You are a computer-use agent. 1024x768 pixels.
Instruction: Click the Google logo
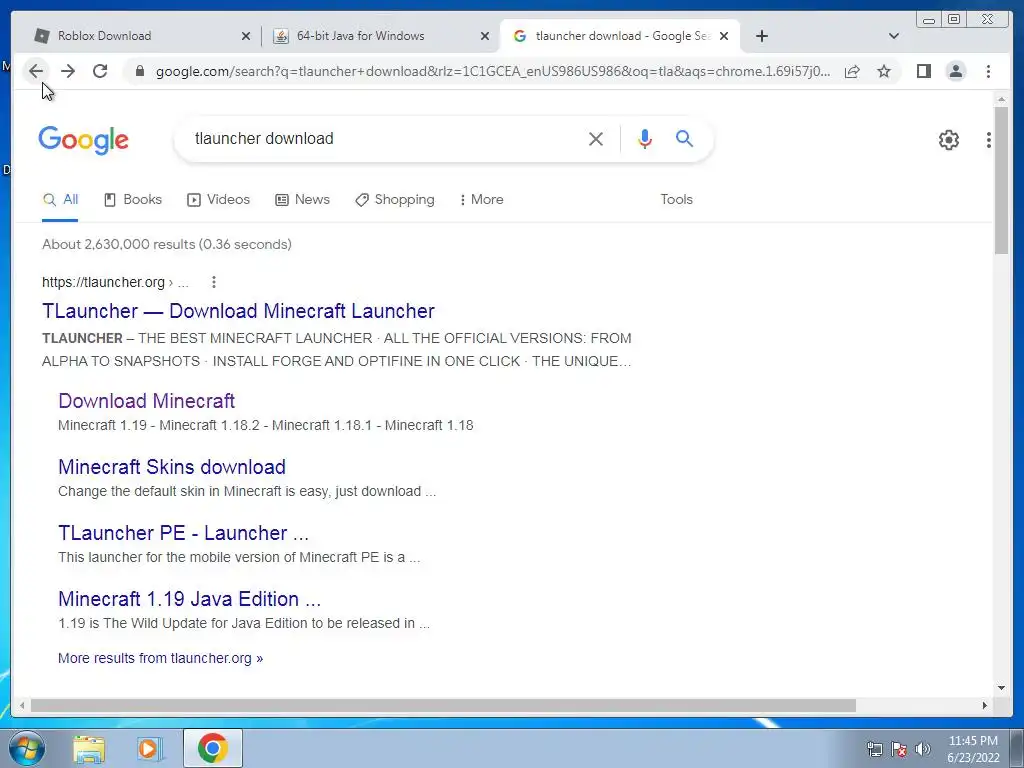click(84, 140)
